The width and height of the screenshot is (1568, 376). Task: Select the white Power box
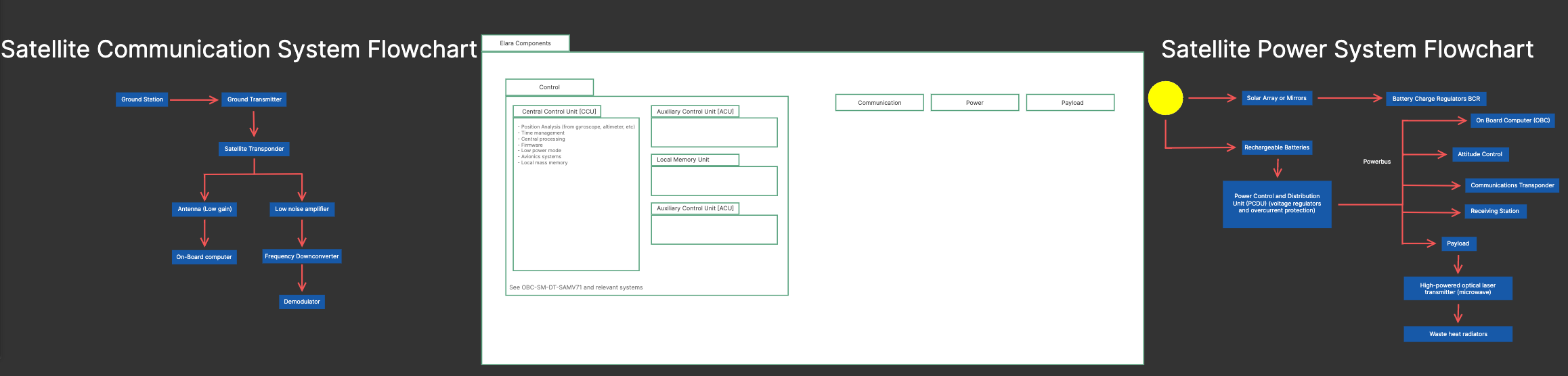point(974,103)
